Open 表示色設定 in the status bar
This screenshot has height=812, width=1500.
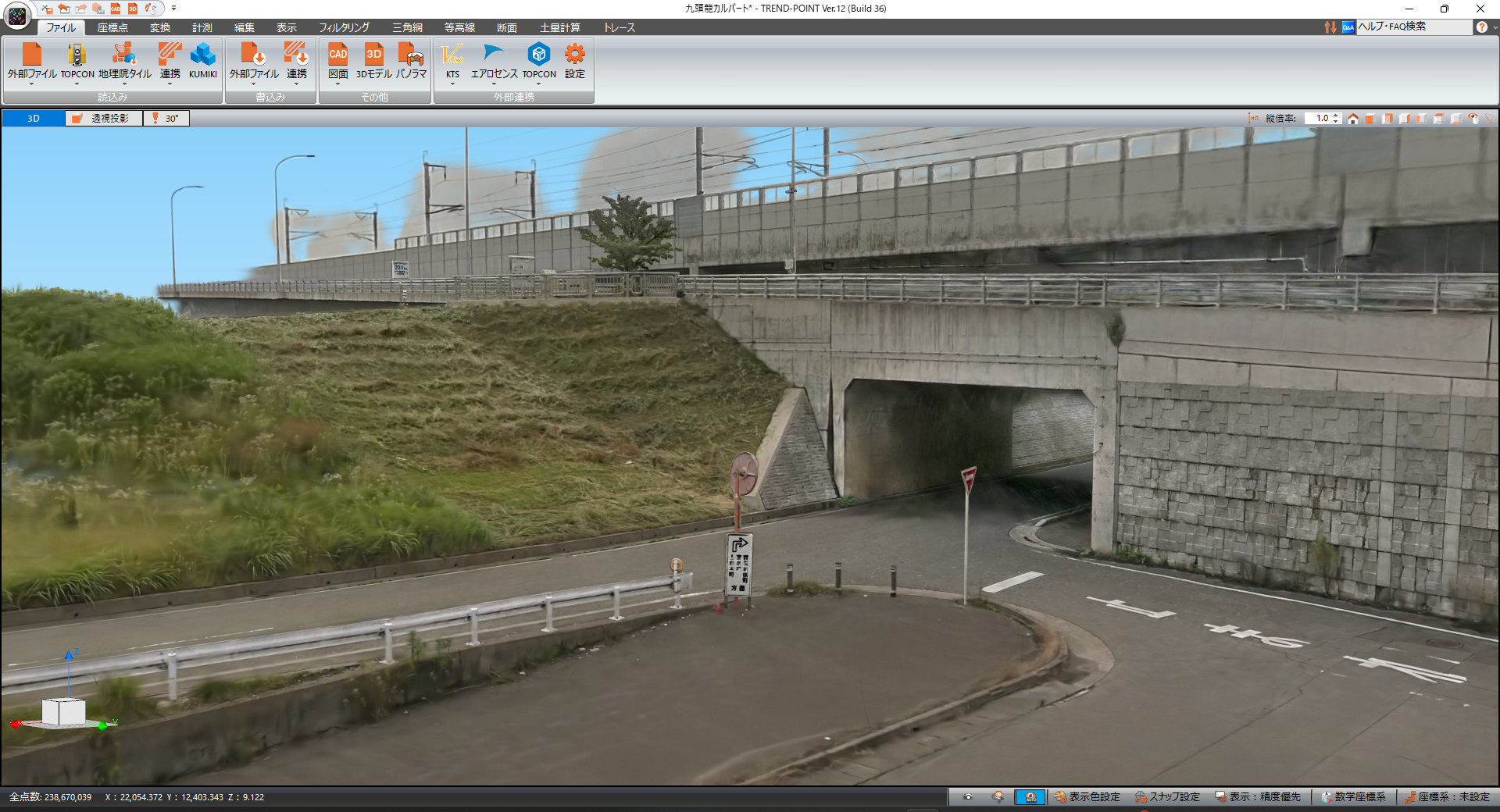pos(1087,797)
